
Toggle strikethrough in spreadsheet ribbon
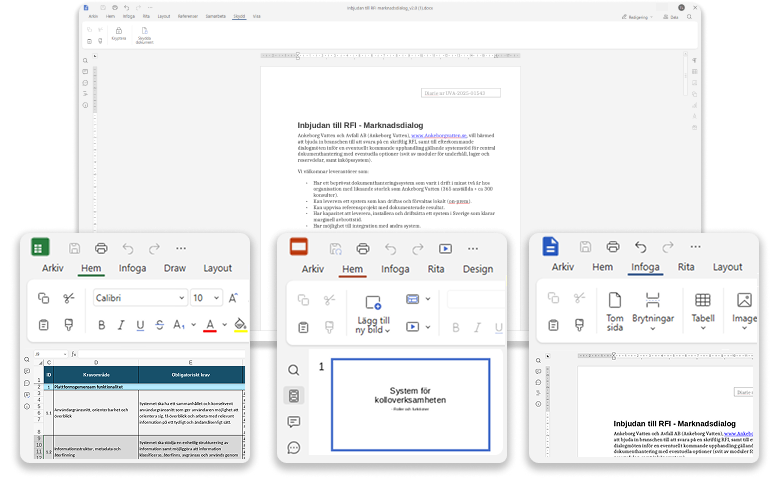[159, 325]
